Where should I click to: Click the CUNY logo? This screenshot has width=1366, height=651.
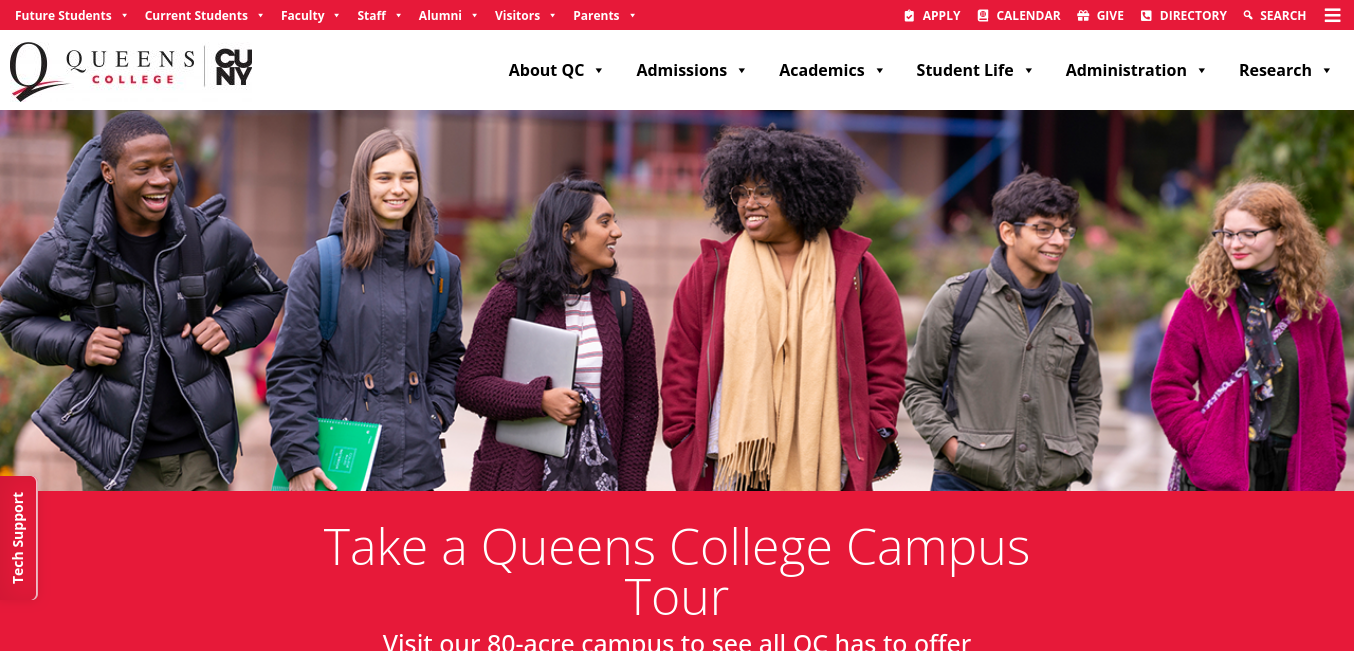[x=234, y=67]
